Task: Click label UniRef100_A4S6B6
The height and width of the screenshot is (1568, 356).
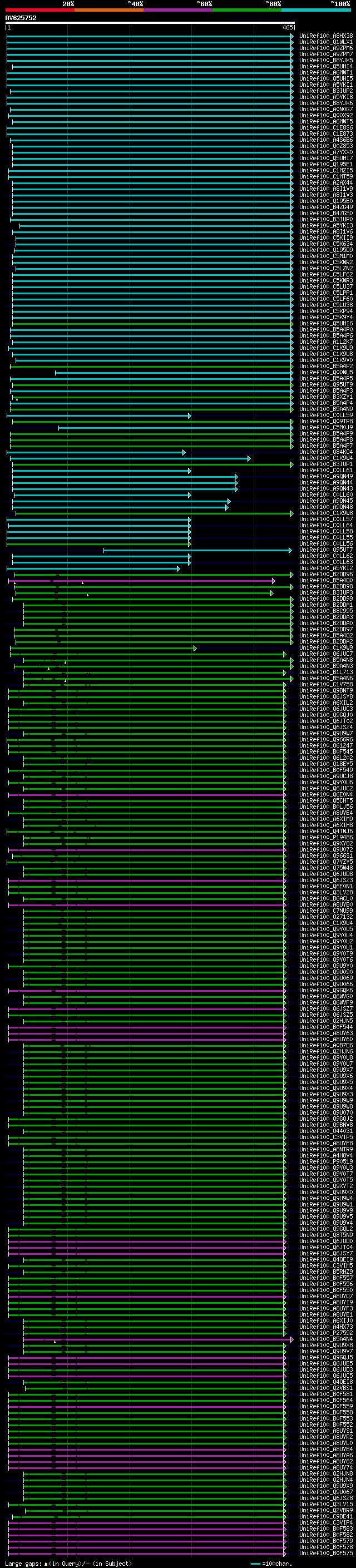Action: click(x=326, y=140)
